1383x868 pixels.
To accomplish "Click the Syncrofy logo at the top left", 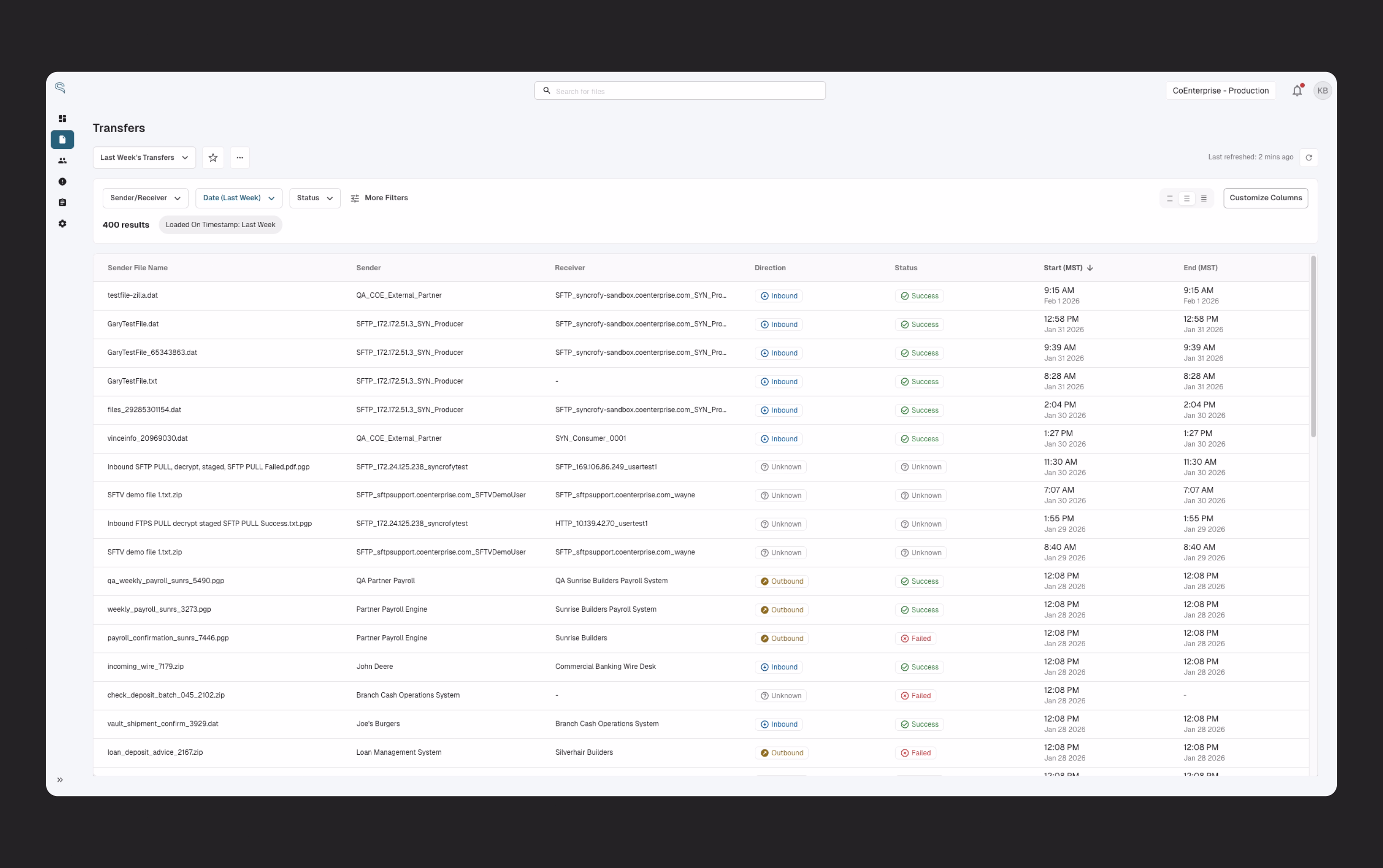I will coord(61,87).
